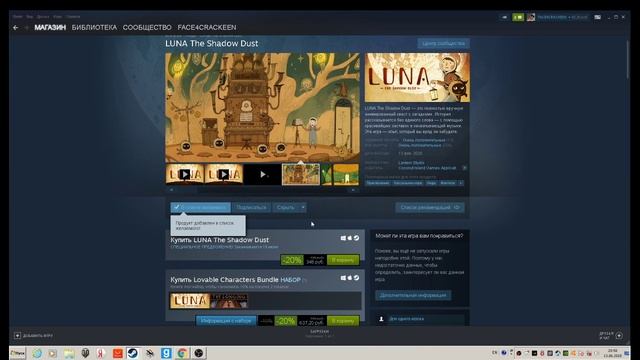
Task: Click Apple platform icon on Bundle row
Action: click(x=350, y=278)
